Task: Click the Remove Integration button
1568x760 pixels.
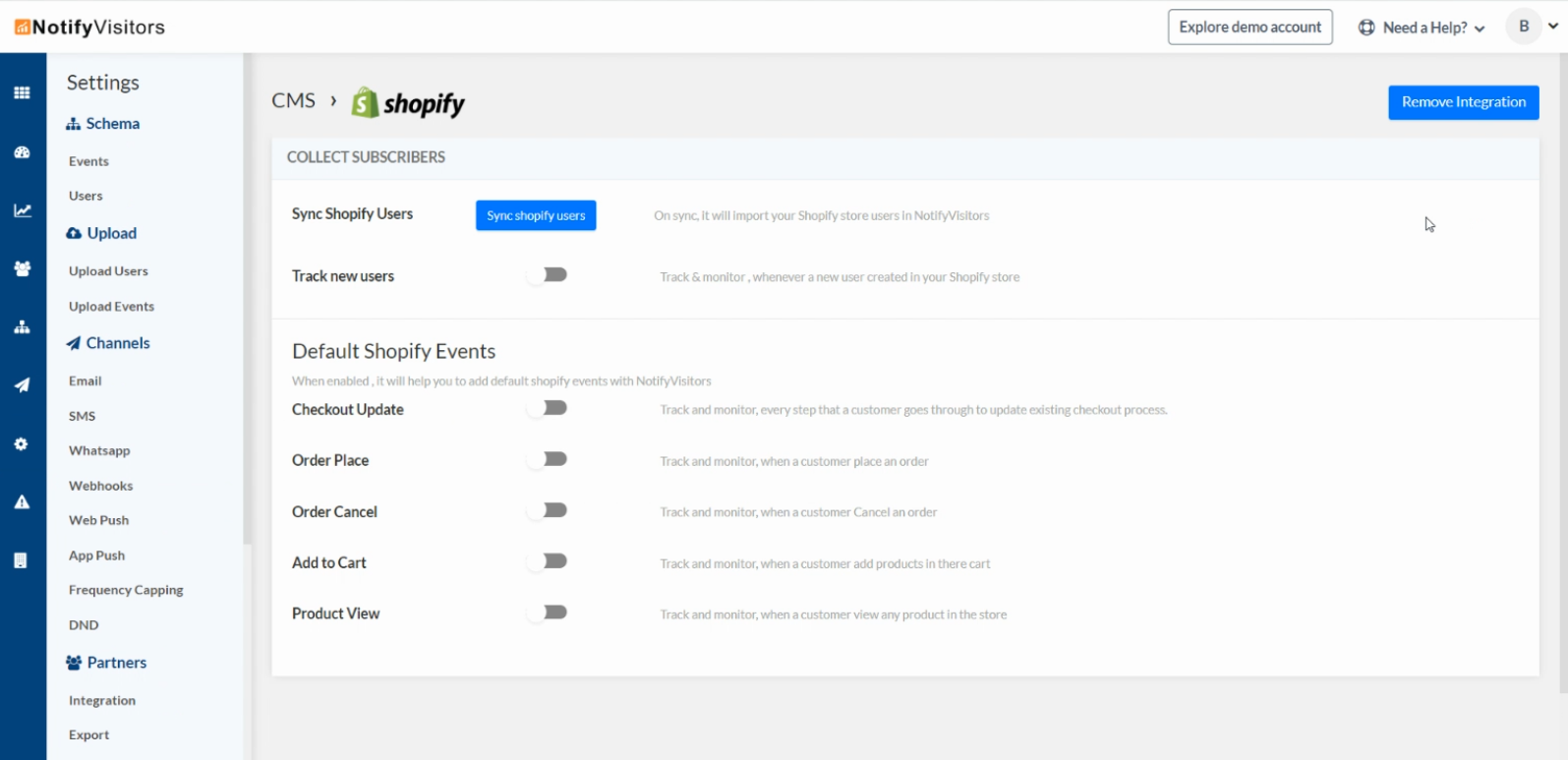Action: tap(1463, 102)
